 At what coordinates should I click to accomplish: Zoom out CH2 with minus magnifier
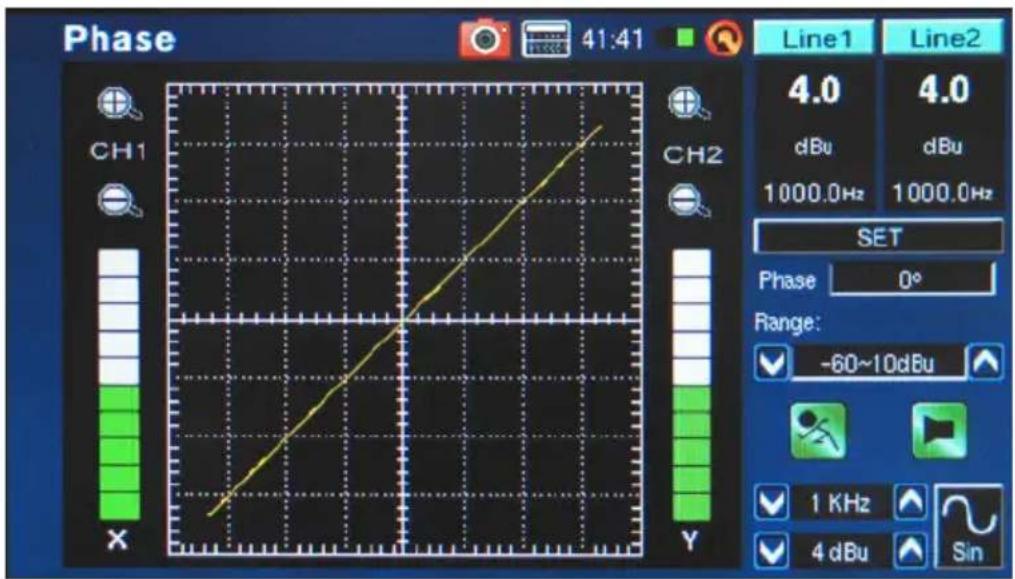click(689, 201)
